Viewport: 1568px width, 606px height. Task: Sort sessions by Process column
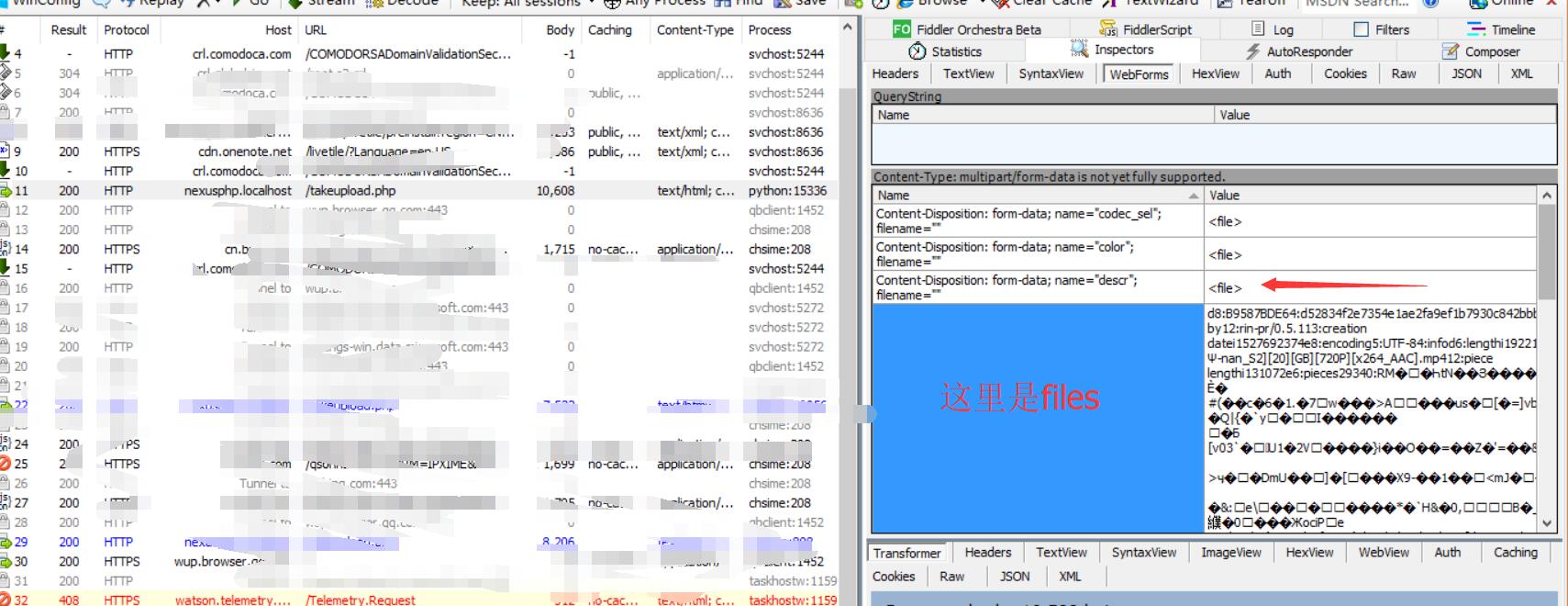coord(770,30)
